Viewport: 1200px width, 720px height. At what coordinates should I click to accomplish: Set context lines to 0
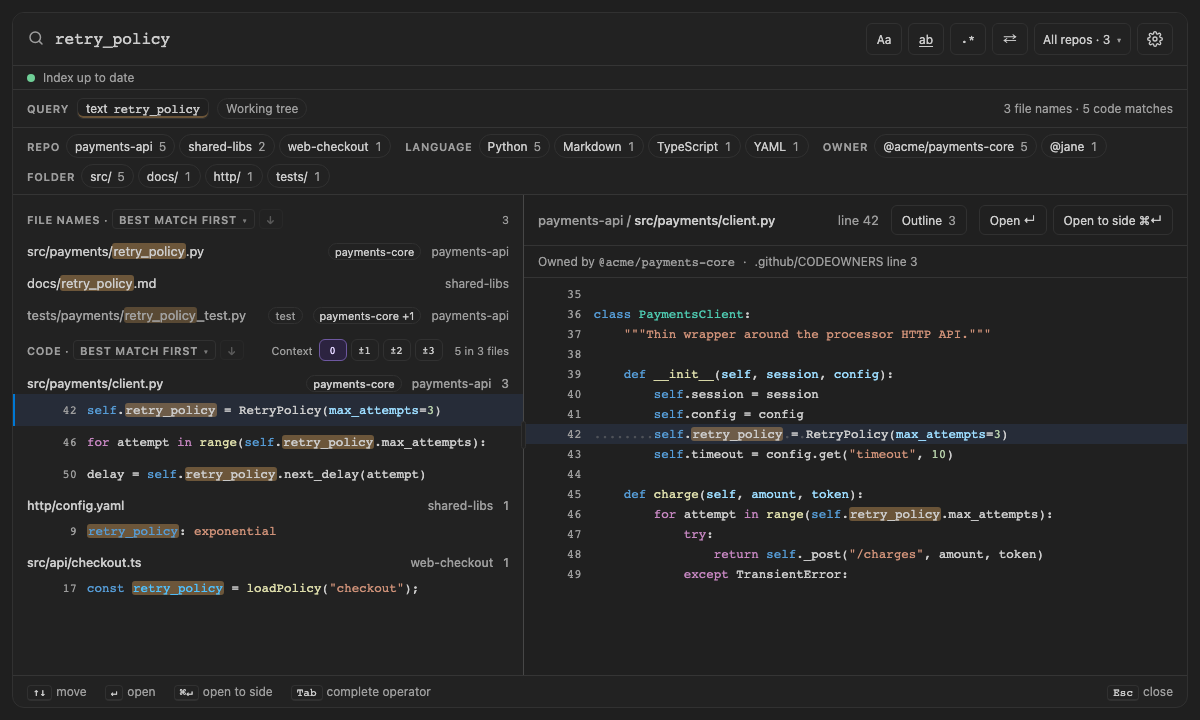click(x=333, y=351)
